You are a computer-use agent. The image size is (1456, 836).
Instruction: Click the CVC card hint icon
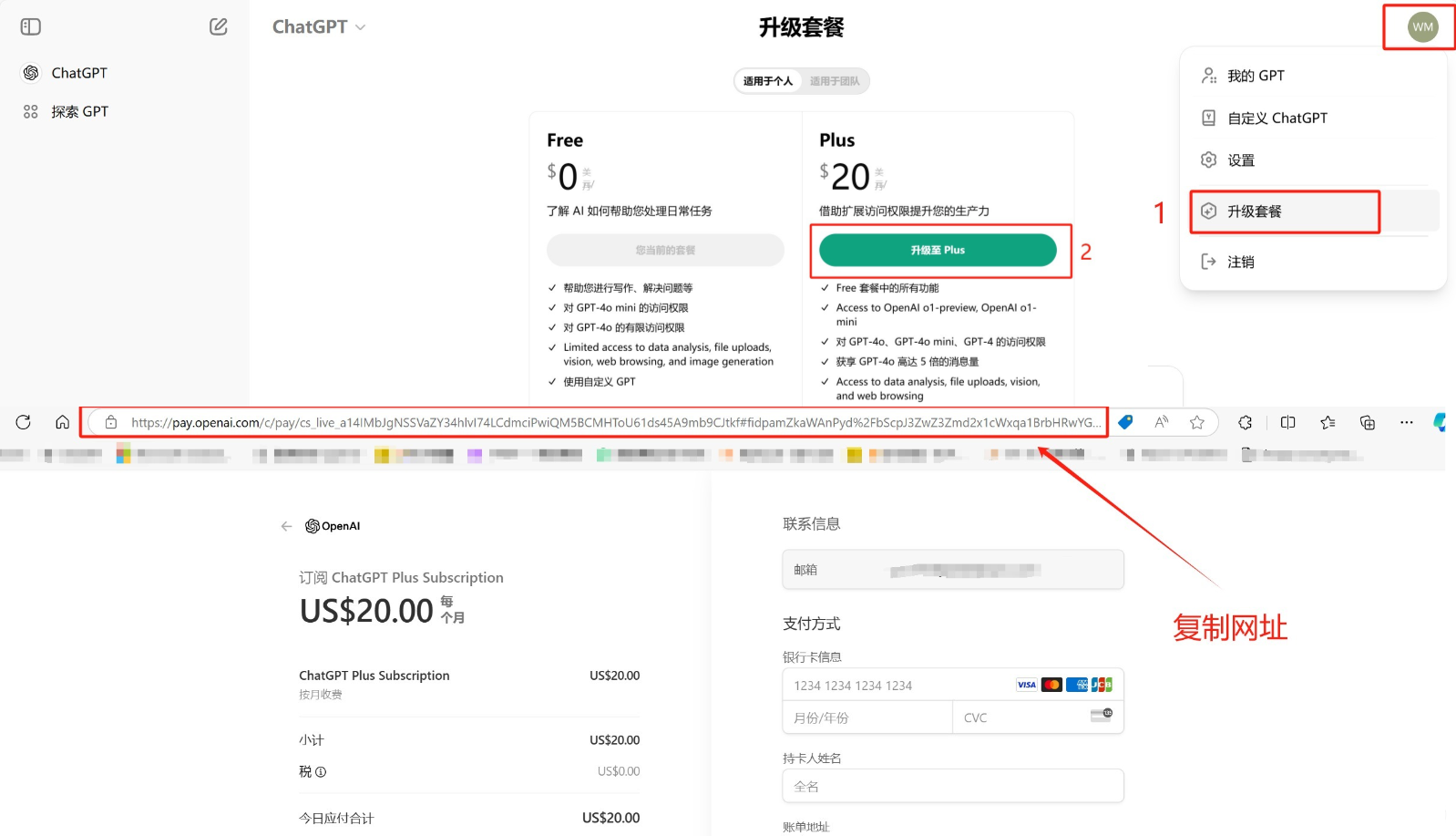[x=1102, y=714]
